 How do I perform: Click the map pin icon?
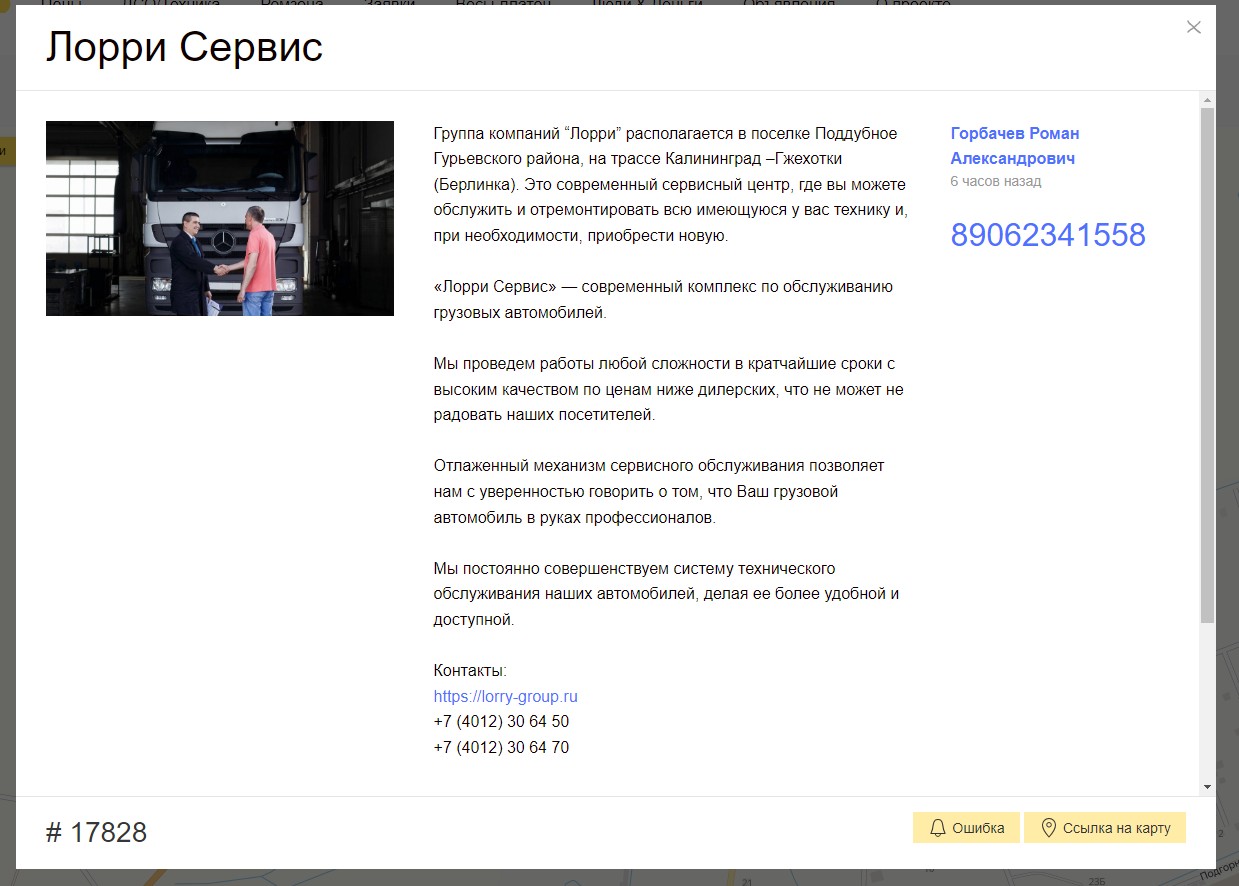click(x=1049, y=828)
